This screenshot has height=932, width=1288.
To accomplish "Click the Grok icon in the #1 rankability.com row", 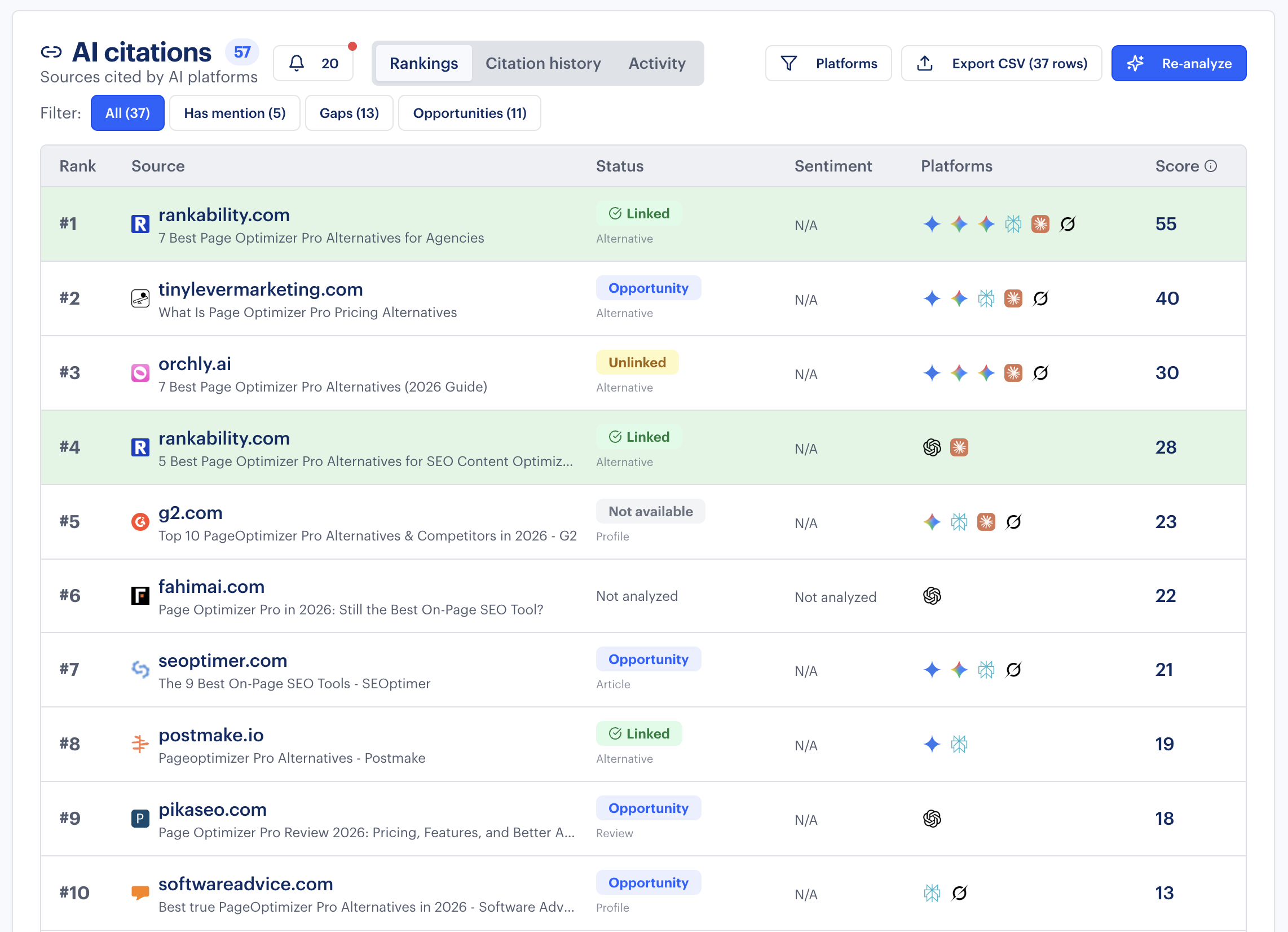I will pos(1068,225).
